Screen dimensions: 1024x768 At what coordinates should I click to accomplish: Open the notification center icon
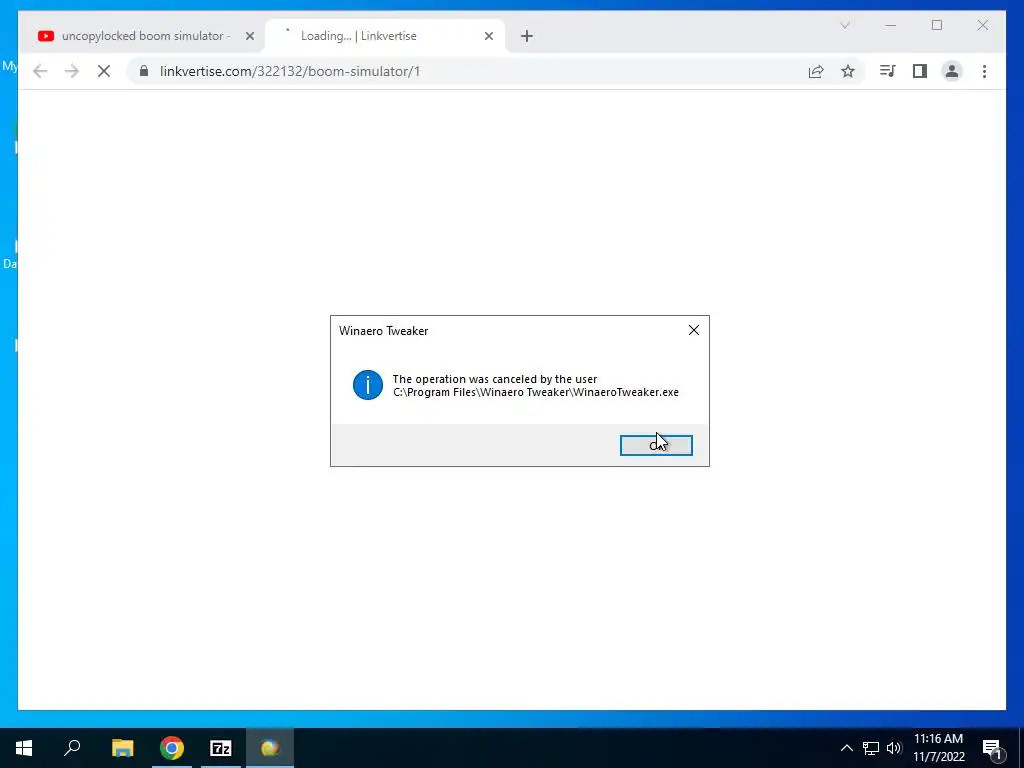(x=991, y=748)
